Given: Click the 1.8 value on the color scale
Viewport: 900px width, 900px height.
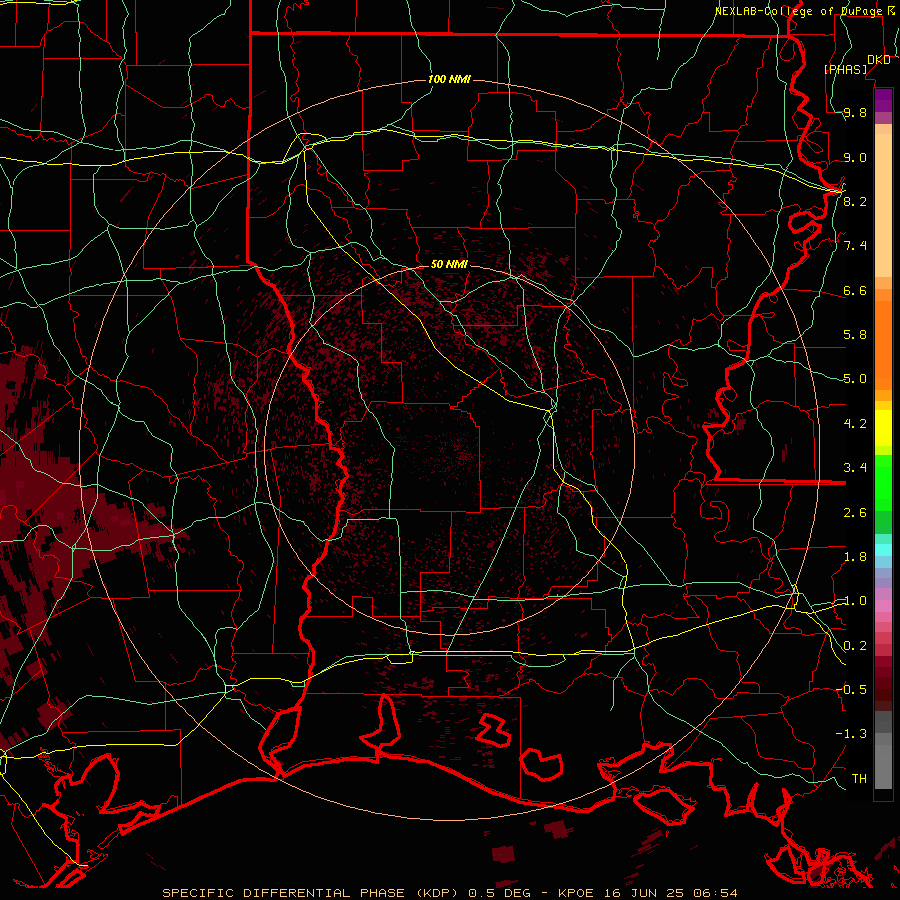Looking at the screenshot, I should coord(855,557).
